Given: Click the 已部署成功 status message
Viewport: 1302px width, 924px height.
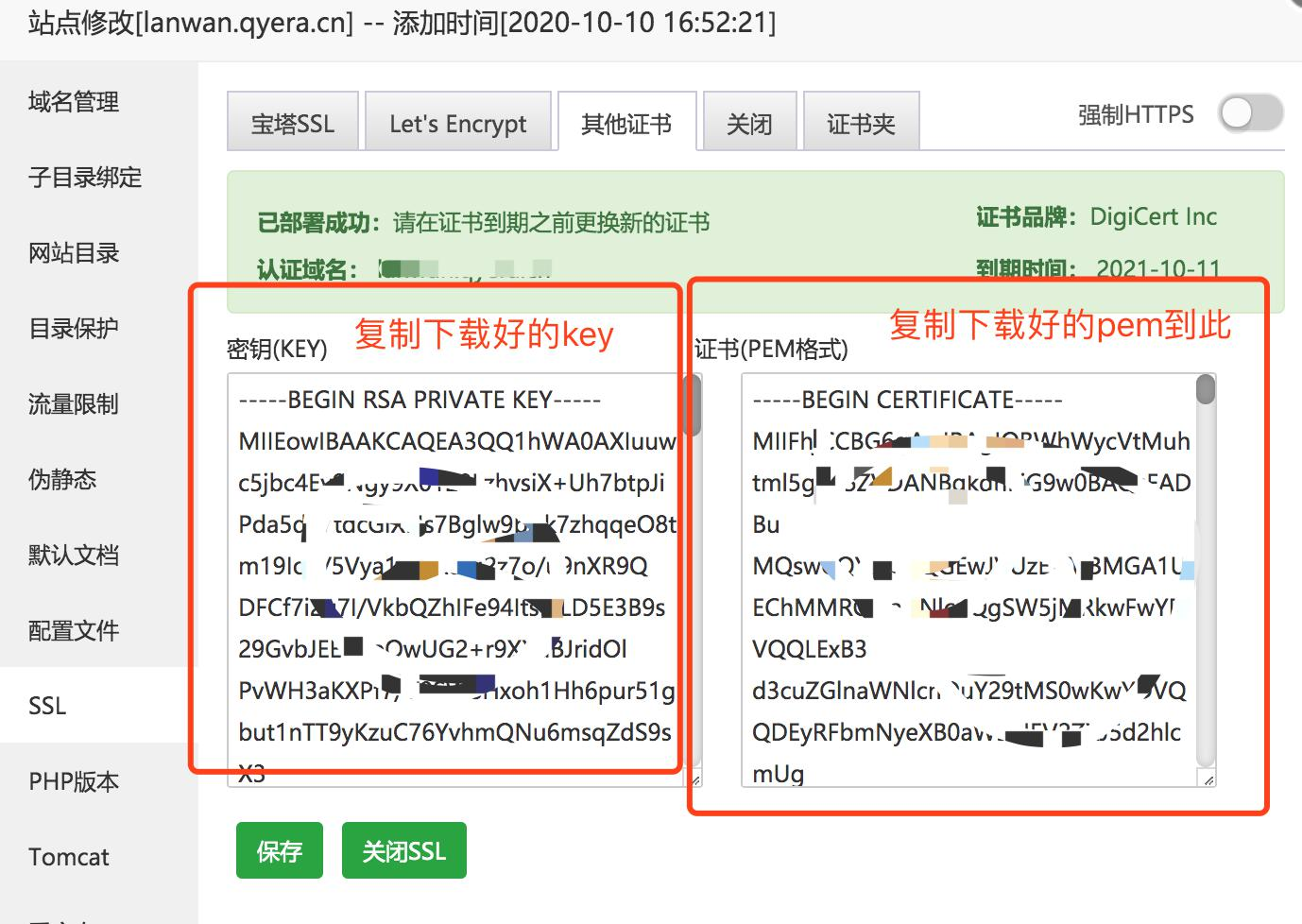Looking at the screenshot, I should (483, 223).
